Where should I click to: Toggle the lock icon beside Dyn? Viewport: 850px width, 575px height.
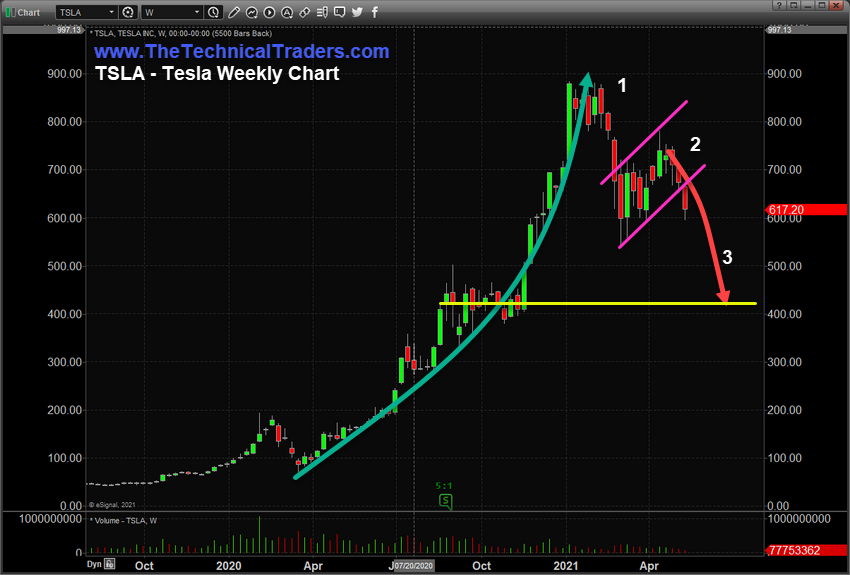(110, 564)
